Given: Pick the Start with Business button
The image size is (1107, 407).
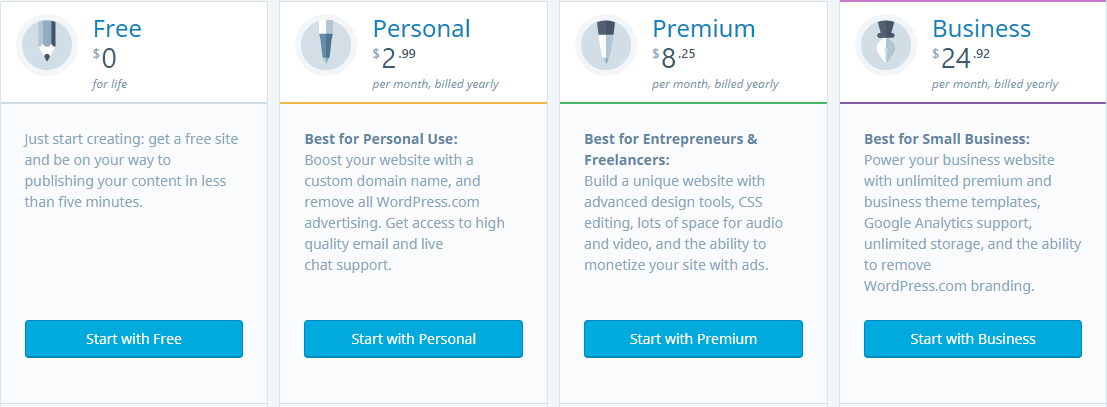Looking at the screenshot, I should click(973, 339).
